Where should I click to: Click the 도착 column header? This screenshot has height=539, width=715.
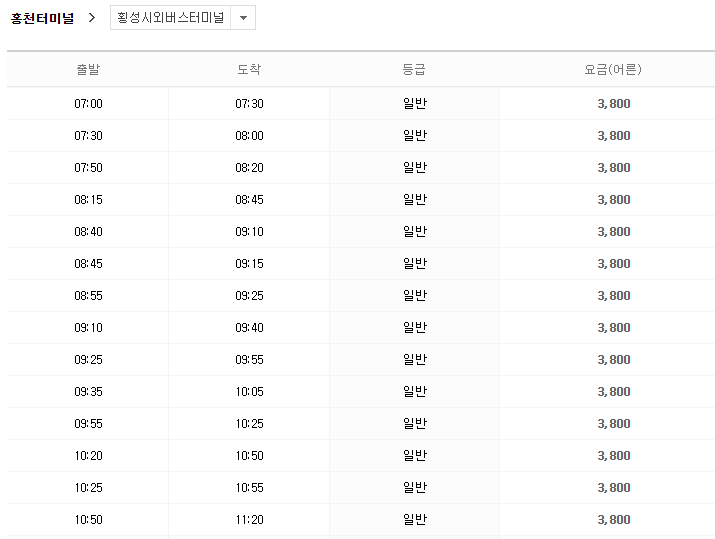coord(249,70)
